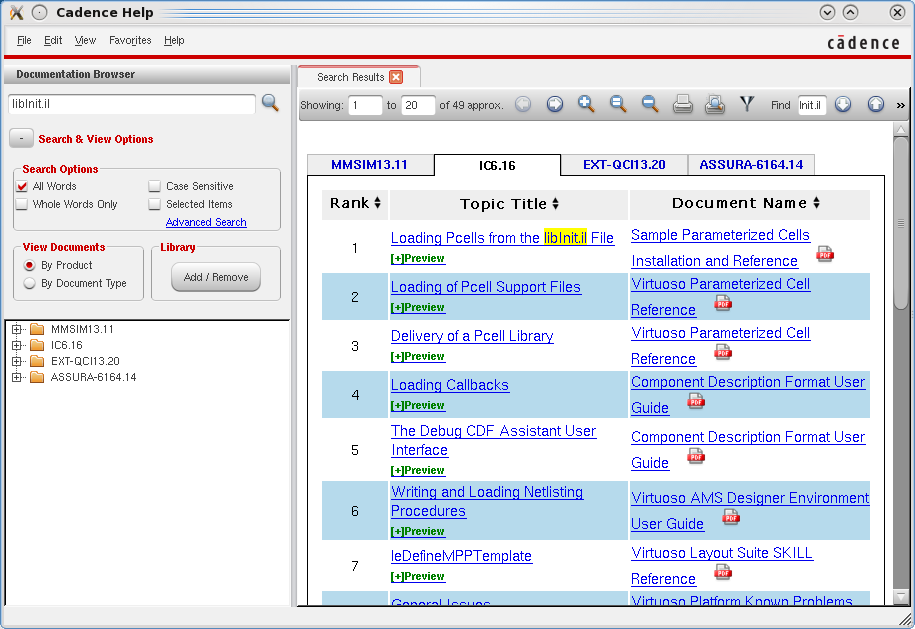Expand the EXT-QCI13.20 tree node
The height and width of the screenshot is (629, 915).
tap(16, 361)
